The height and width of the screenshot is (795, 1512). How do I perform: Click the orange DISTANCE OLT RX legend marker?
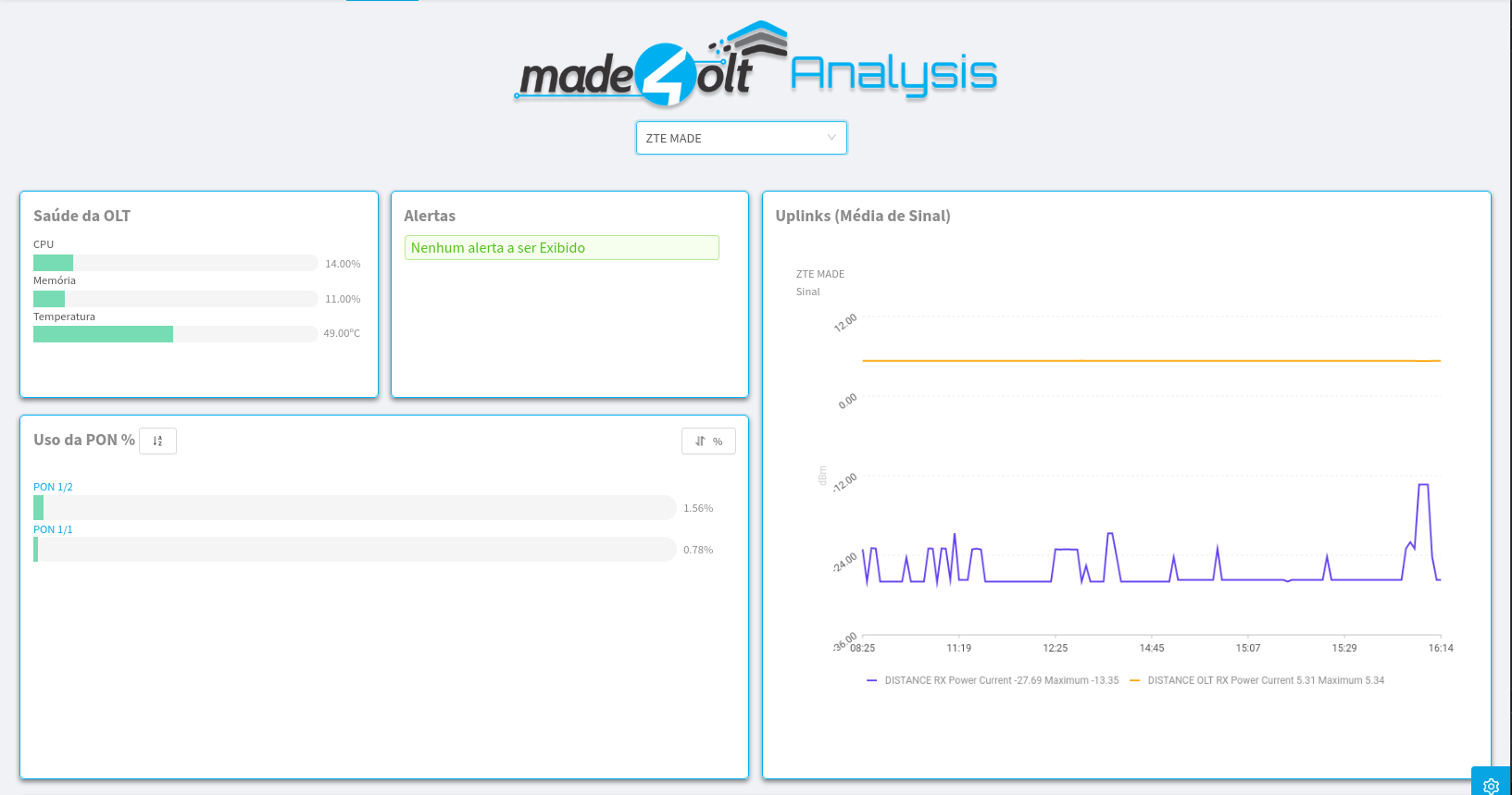[x=1134, y=680]
